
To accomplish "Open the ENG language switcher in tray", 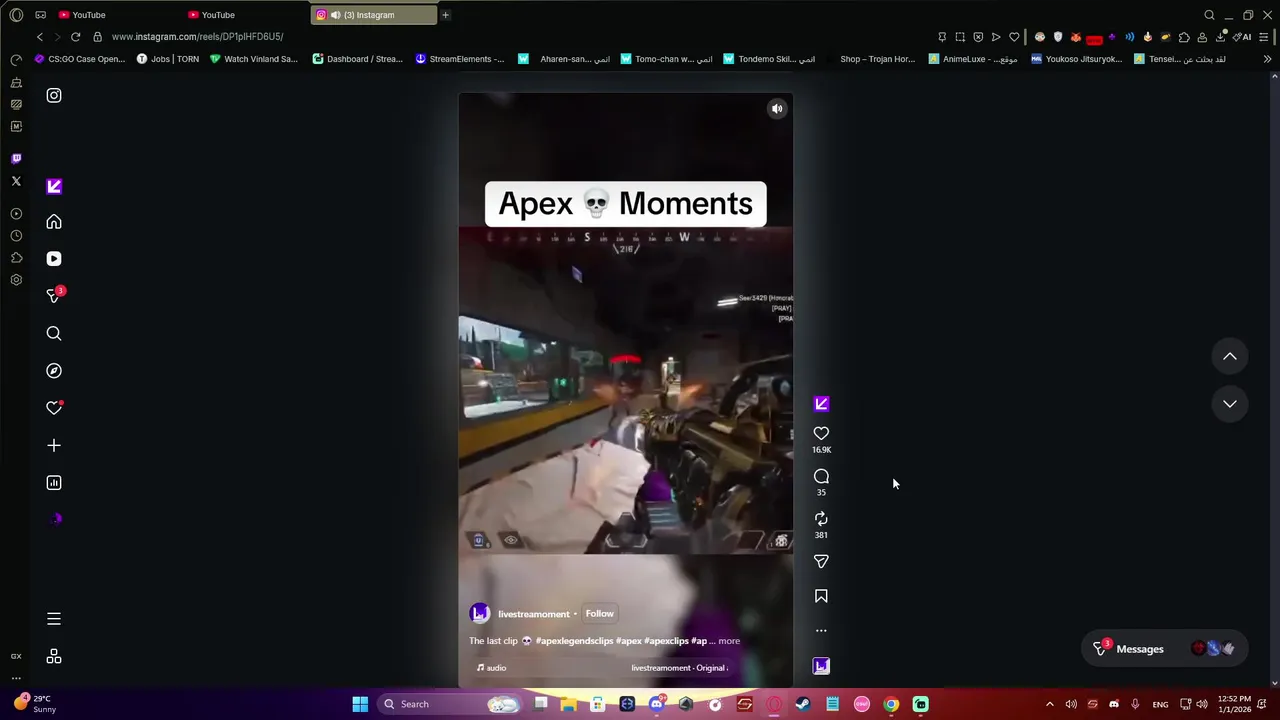I will 1160,704.
